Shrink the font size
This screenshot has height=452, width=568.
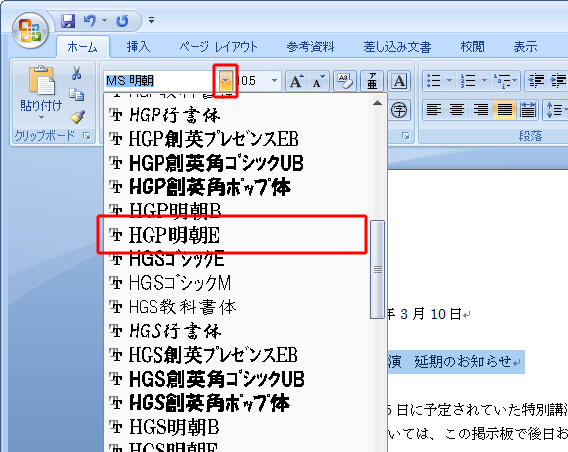(x=318, y=81)
